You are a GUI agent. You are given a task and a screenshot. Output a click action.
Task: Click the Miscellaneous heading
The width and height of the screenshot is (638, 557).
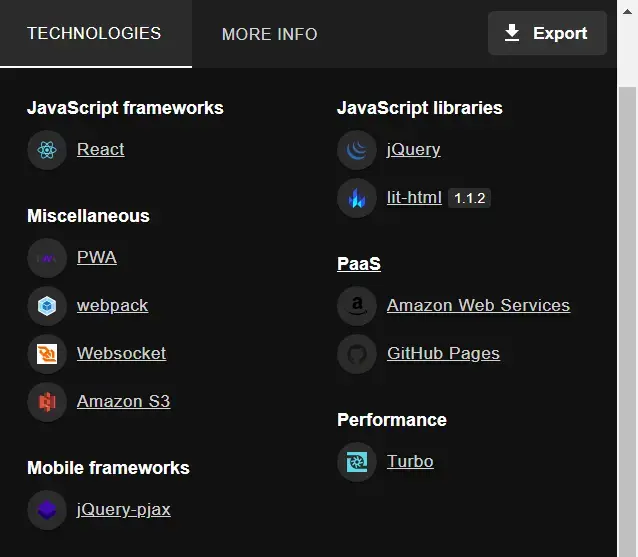click(x=88, y=216)
